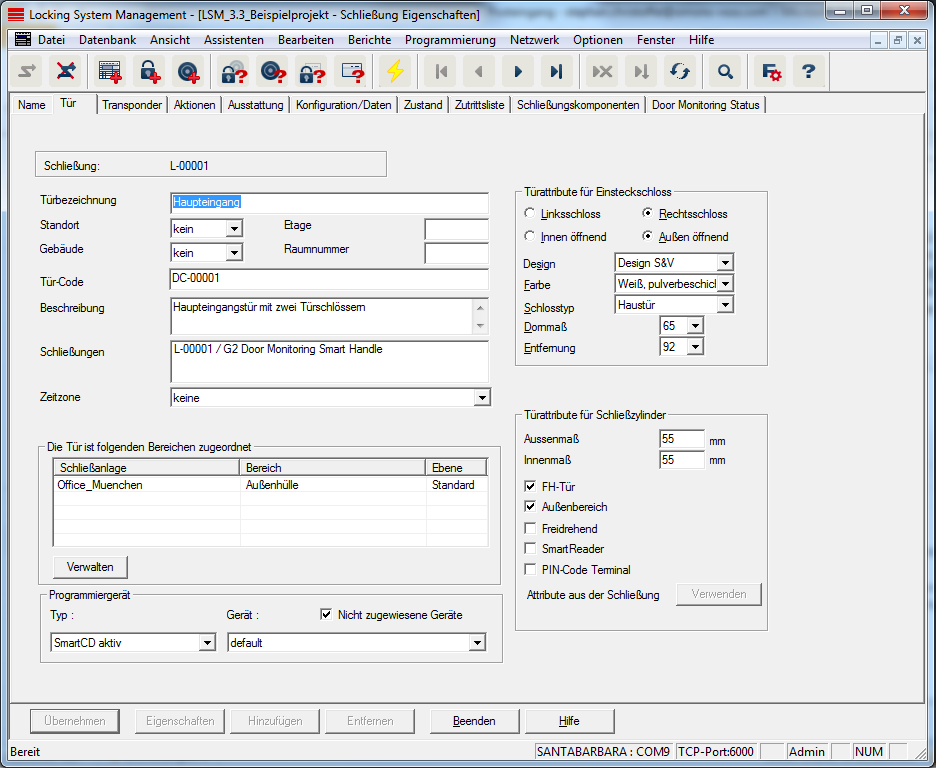Open help via question mark icon
936x768 pixels.
click(809, 71)
